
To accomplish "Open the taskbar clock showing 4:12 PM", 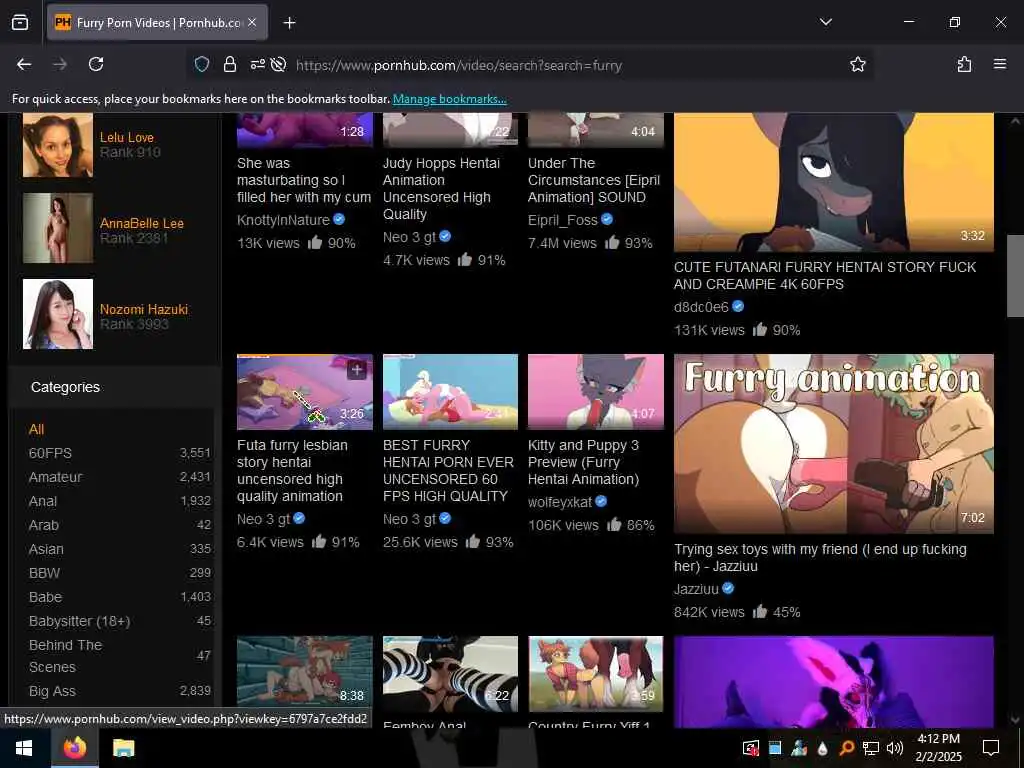I will (x=938, y=748).
